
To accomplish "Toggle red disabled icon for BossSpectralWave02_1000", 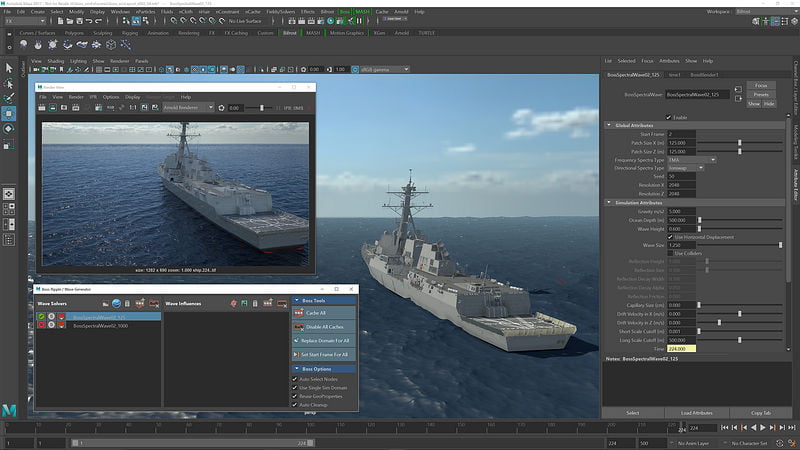I will coord(41,325).
